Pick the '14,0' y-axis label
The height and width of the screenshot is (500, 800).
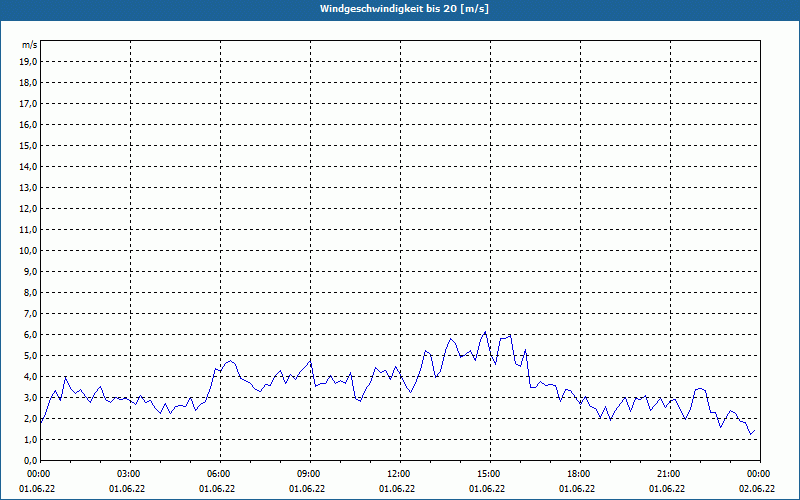tap(28, 166)
